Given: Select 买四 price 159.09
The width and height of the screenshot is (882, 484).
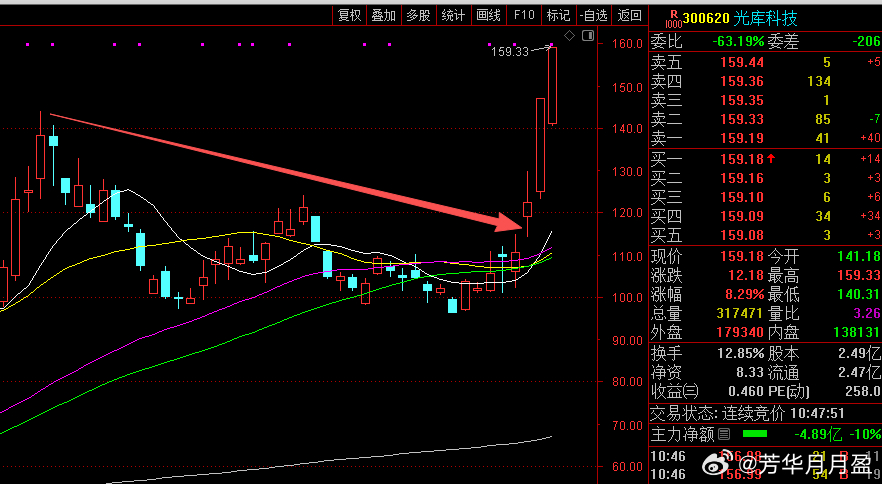Looking at the screenshot, I should click(x=742, y=216).
